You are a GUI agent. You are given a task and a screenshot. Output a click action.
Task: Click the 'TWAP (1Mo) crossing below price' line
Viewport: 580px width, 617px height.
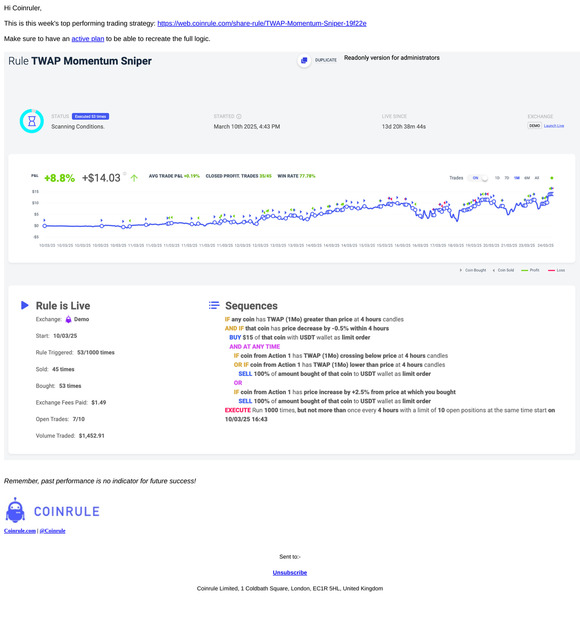click(341, 356)
